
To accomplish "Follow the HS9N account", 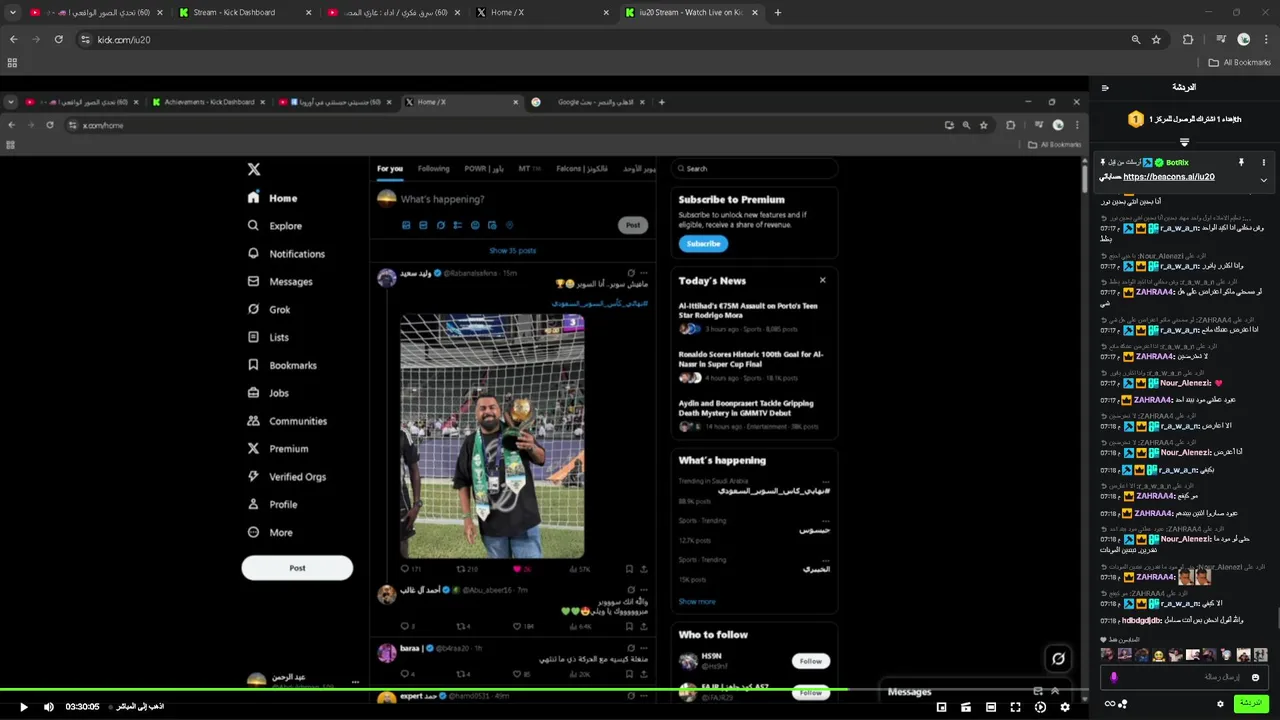I will [811, 661].
